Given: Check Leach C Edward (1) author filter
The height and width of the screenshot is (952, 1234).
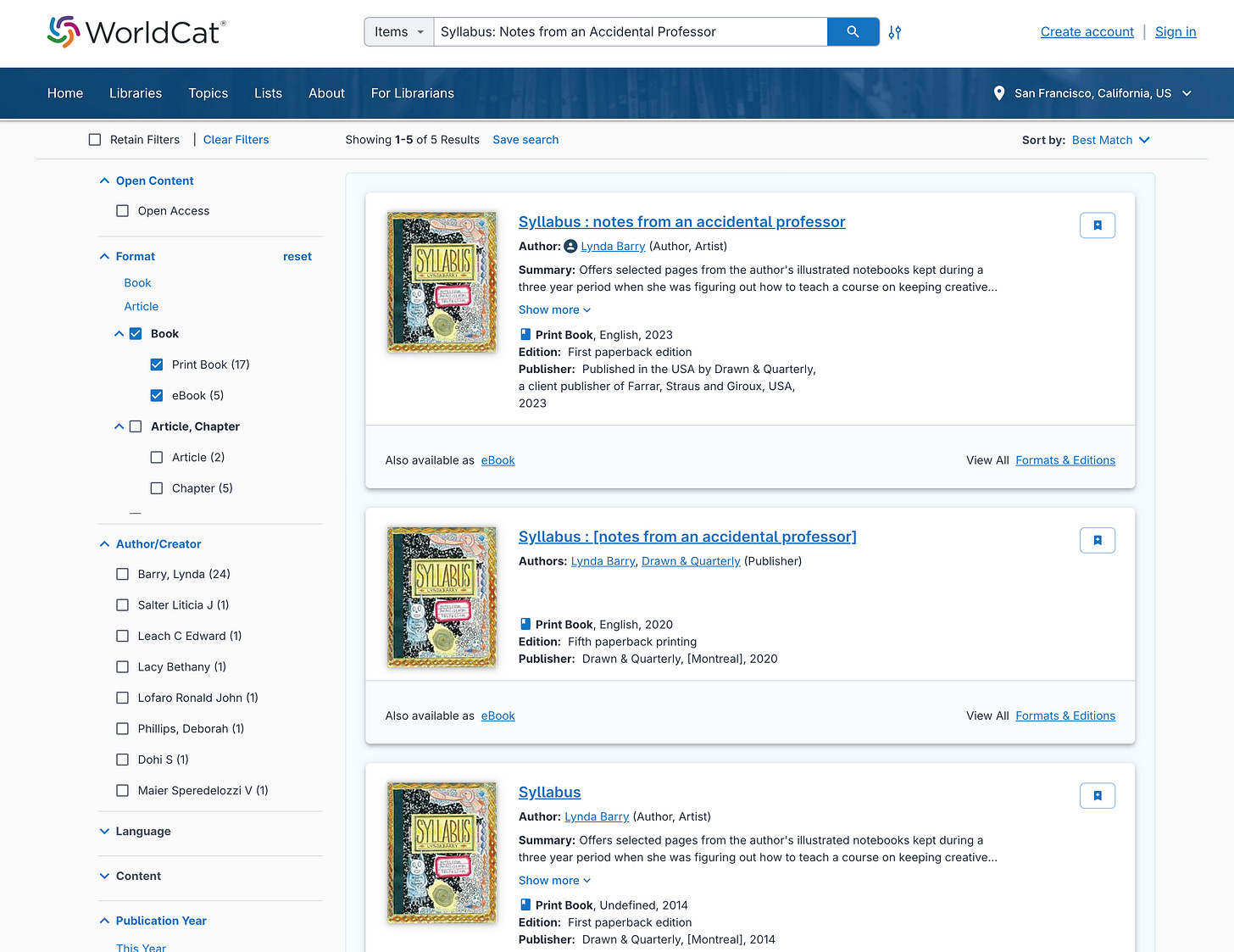Looking at the screenshot, I should click(122, 636).
